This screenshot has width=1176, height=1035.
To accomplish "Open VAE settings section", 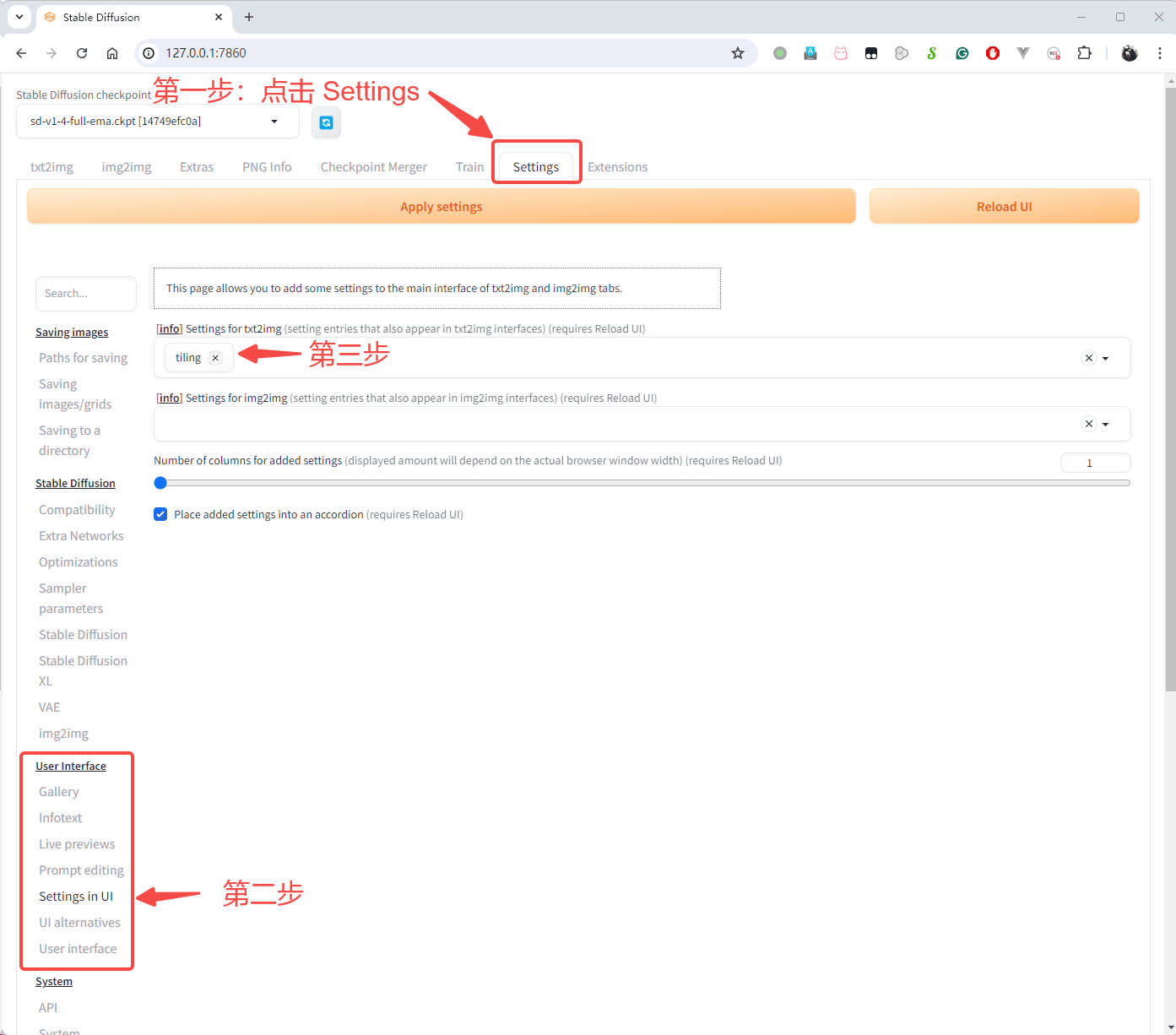I will pos(49,707).
